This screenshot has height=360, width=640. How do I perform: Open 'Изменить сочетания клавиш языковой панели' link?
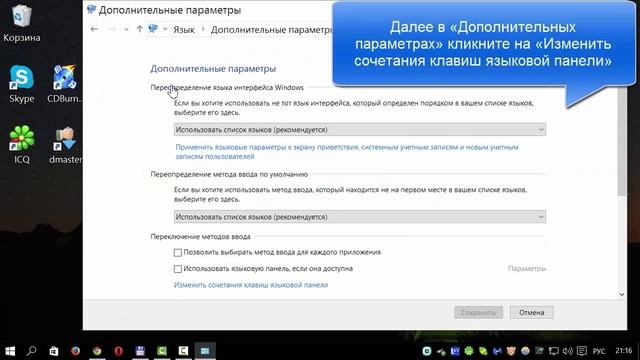tap(251, 285)
